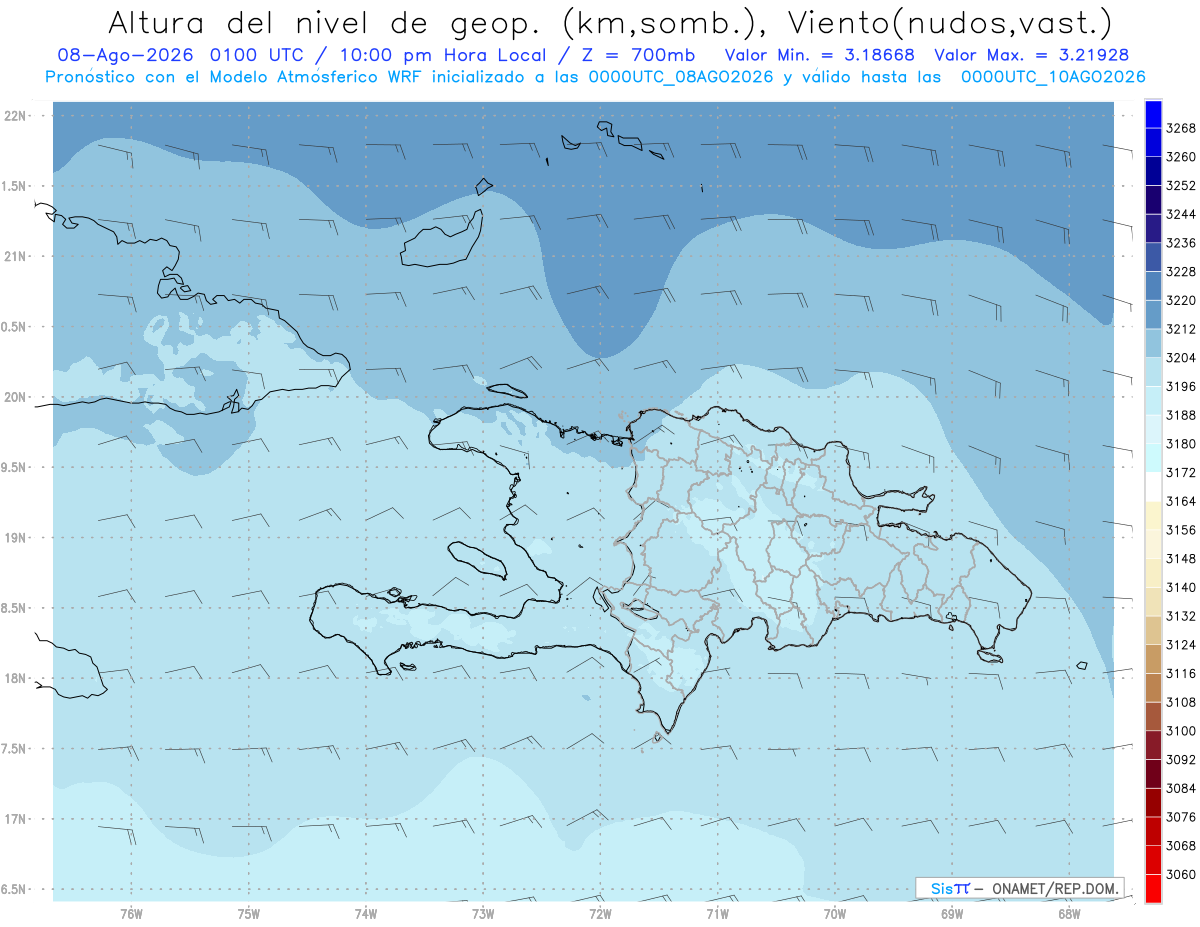
Task: Click the "3204" colorbar value
Action: pos(1181,358)
